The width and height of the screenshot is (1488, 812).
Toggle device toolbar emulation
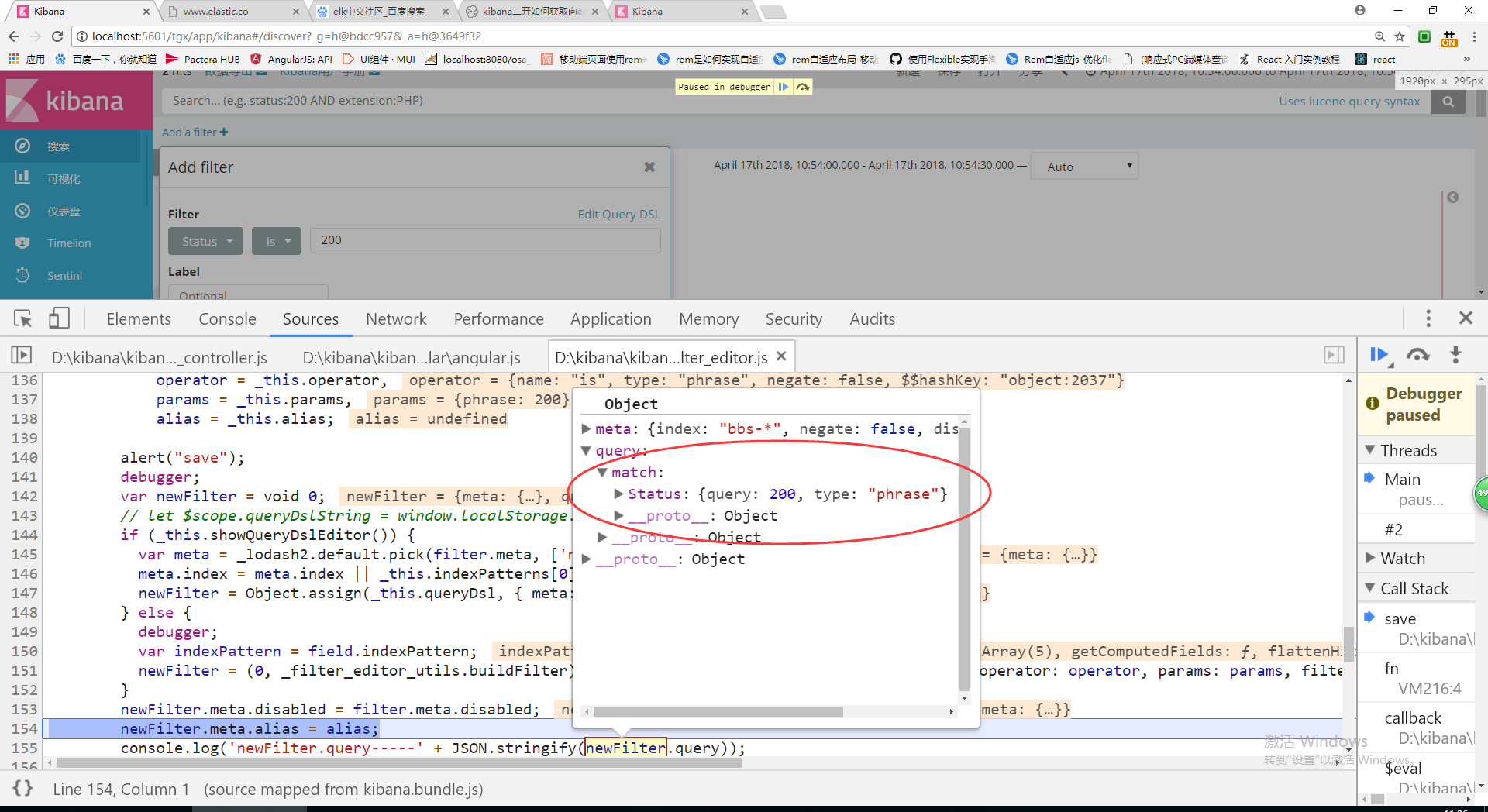coord(59,318)
